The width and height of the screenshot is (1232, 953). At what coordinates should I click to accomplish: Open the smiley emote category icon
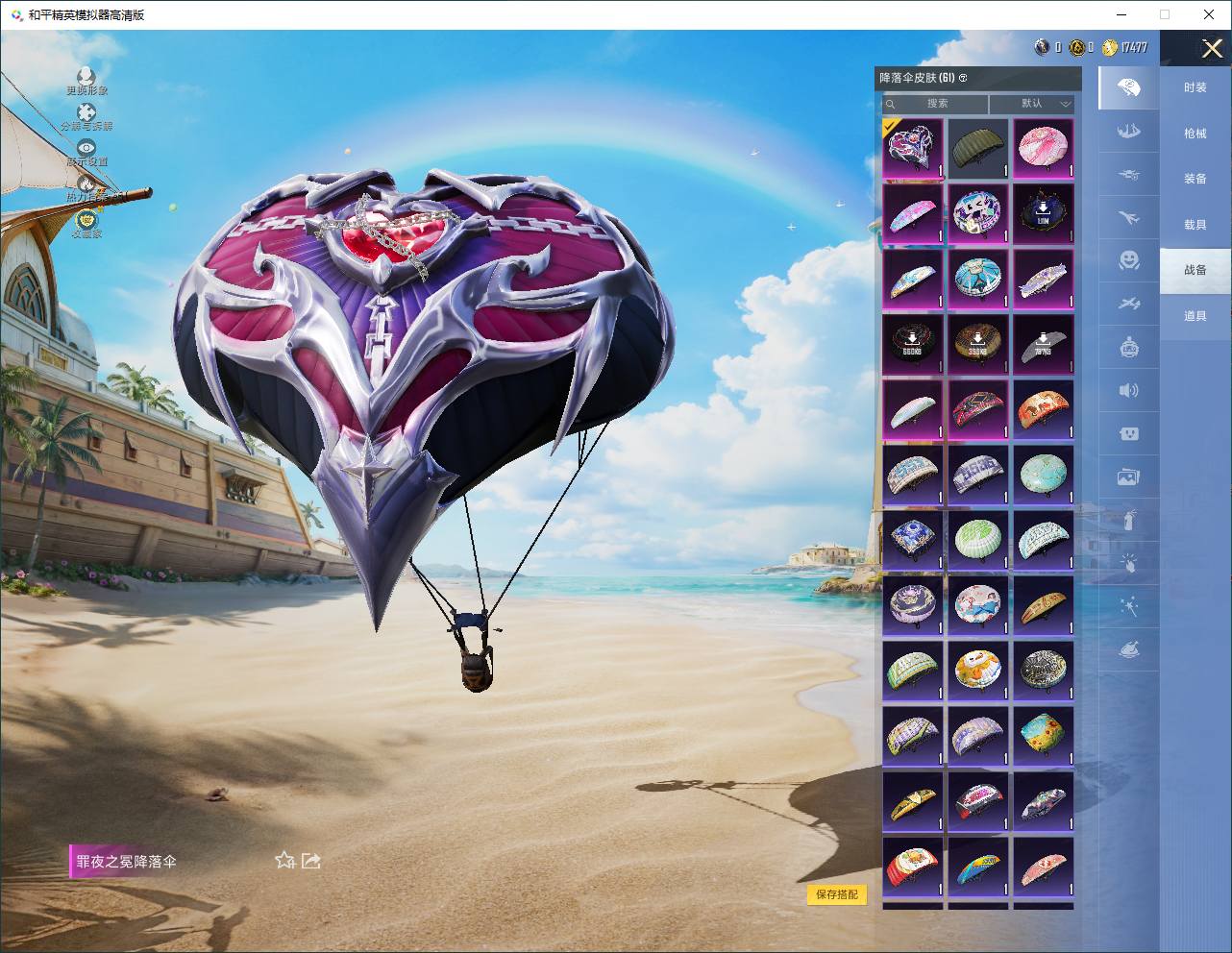[x=1129, y=259]
